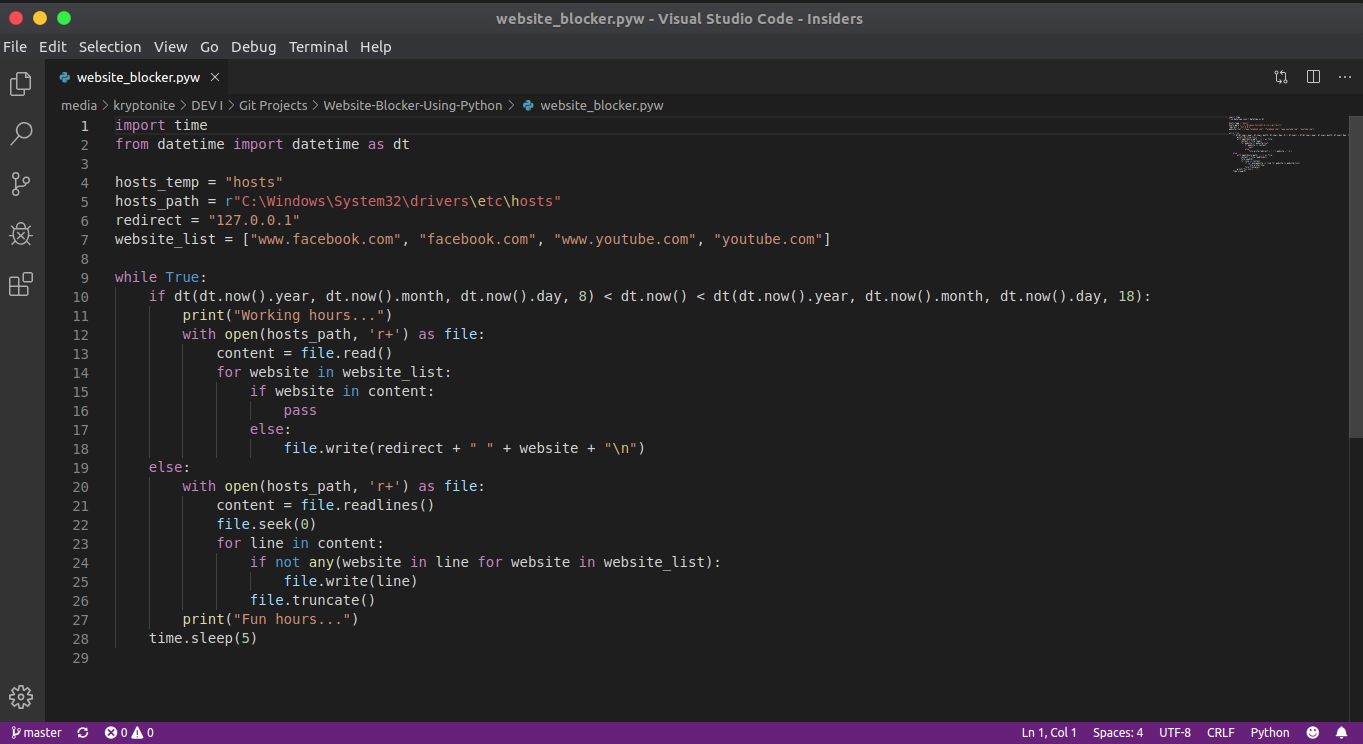The width and height of the screenshot is (1363, 744).
Task: Open the Debug view icon
Action: coord(21,234)
